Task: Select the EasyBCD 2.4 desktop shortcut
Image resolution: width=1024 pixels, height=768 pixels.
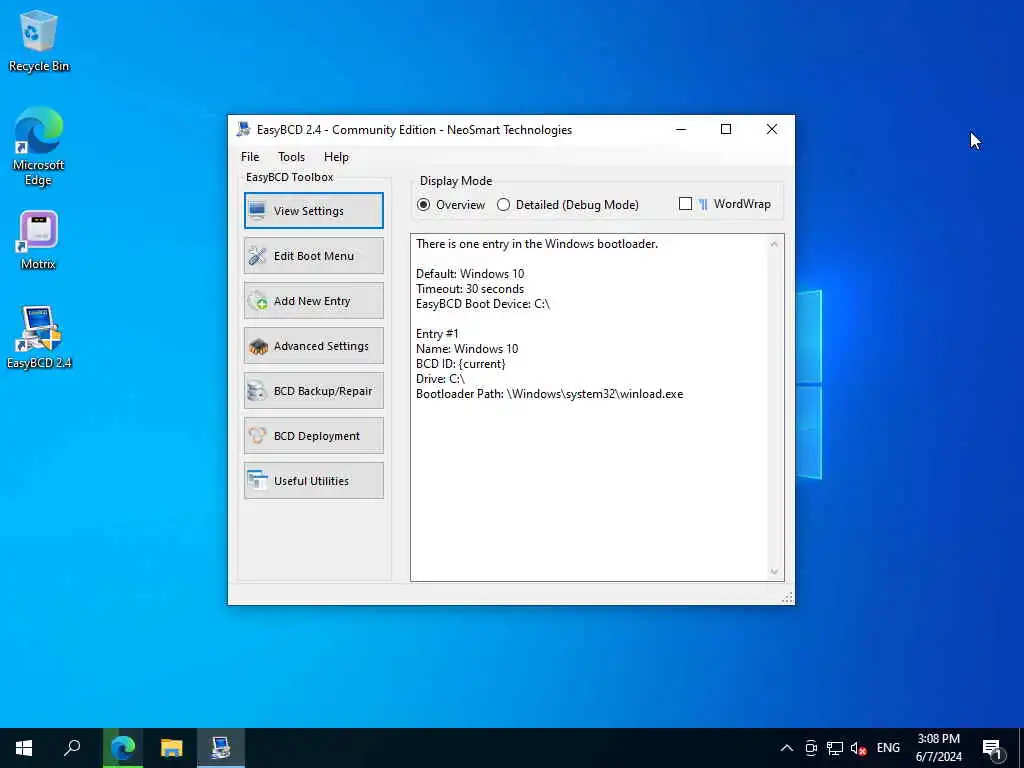Action: 39,337
